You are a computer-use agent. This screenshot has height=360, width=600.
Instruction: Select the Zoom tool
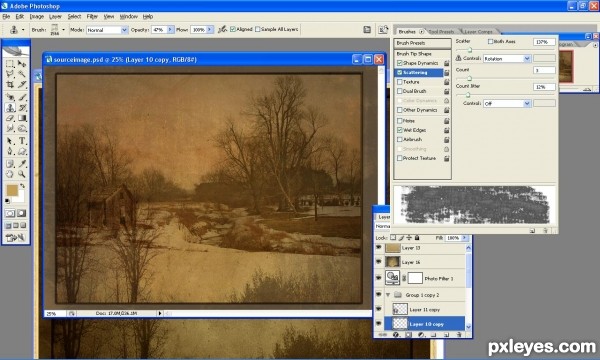(x=22, y=174)
